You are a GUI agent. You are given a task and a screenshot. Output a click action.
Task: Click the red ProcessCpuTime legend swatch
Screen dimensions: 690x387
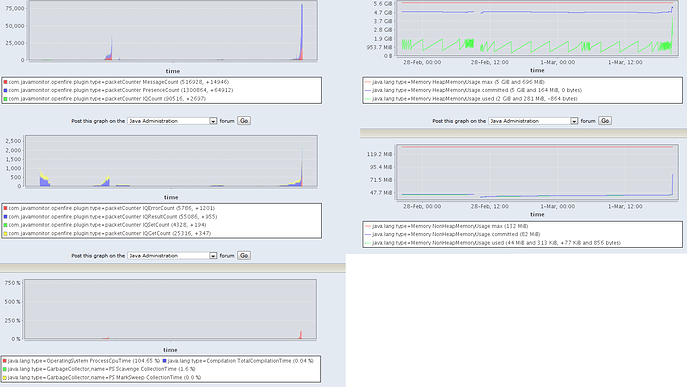[x=5, y=361]
